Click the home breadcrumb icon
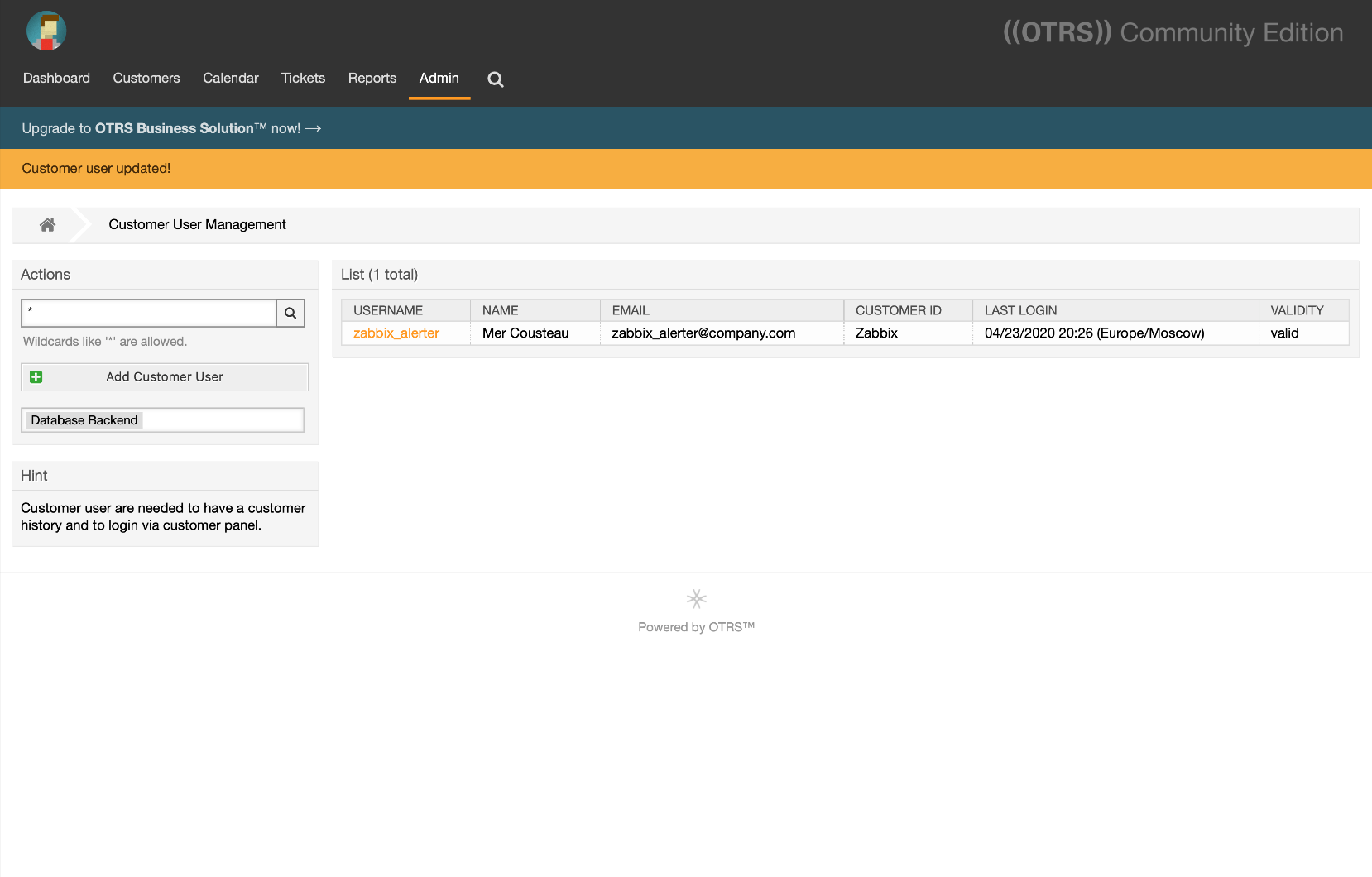The width and height of the screenshot is (1372, 877). [48, 225]
